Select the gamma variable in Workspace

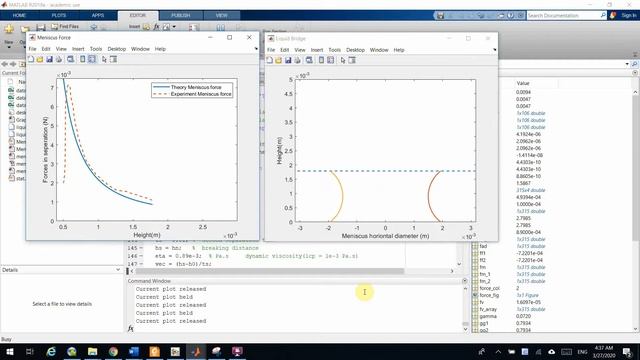coord(488,316)
